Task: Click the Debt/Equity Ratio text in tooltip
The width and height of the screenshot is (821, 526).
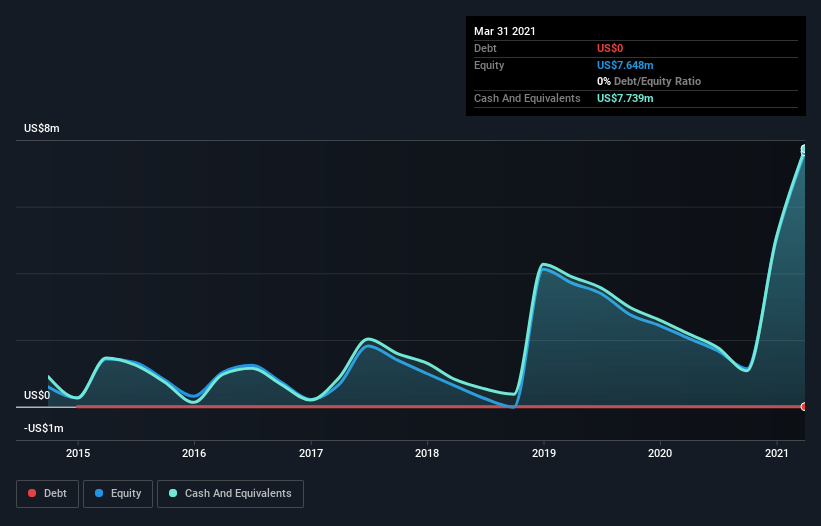Action: click(x=657, y=82)
